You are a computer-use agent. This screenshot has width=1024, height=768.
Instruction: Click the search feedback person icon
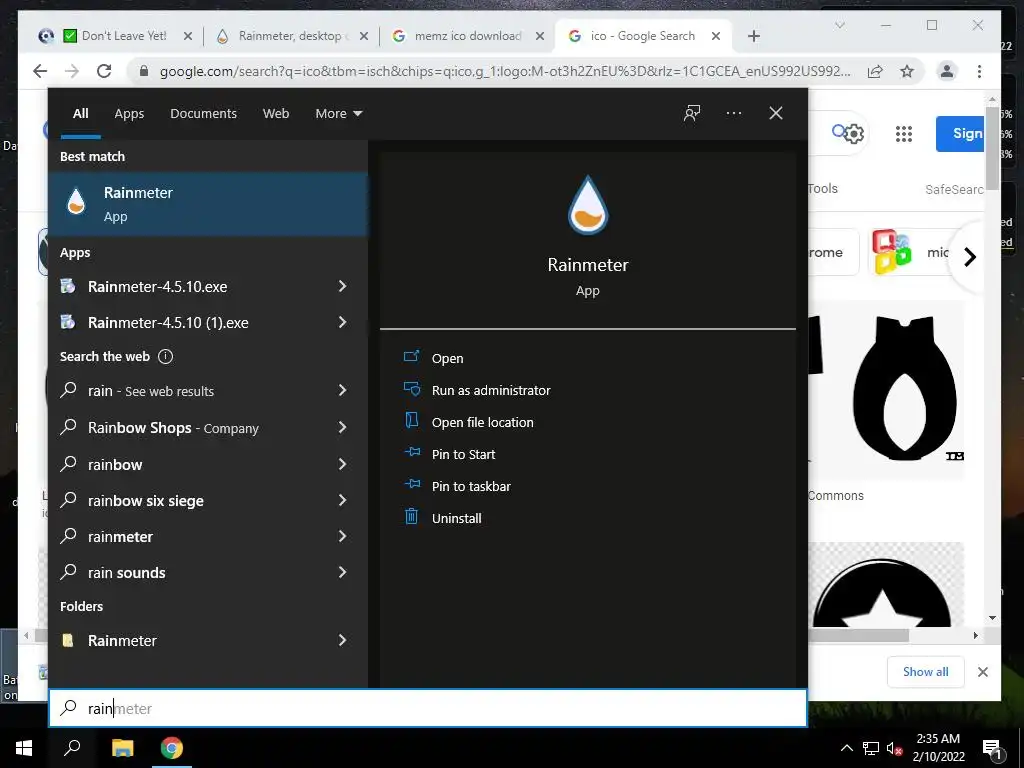click(692, 114)
